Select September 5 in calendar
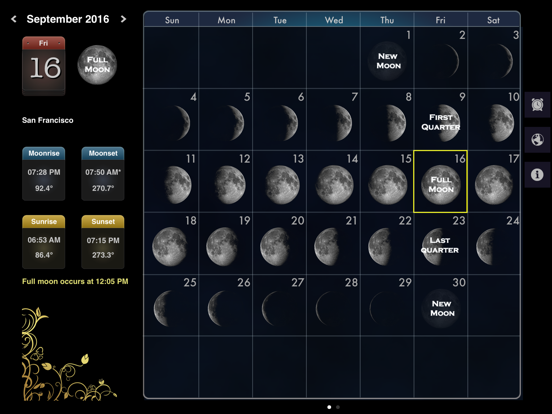Screen dimensions: 552x414 point(225,120)
